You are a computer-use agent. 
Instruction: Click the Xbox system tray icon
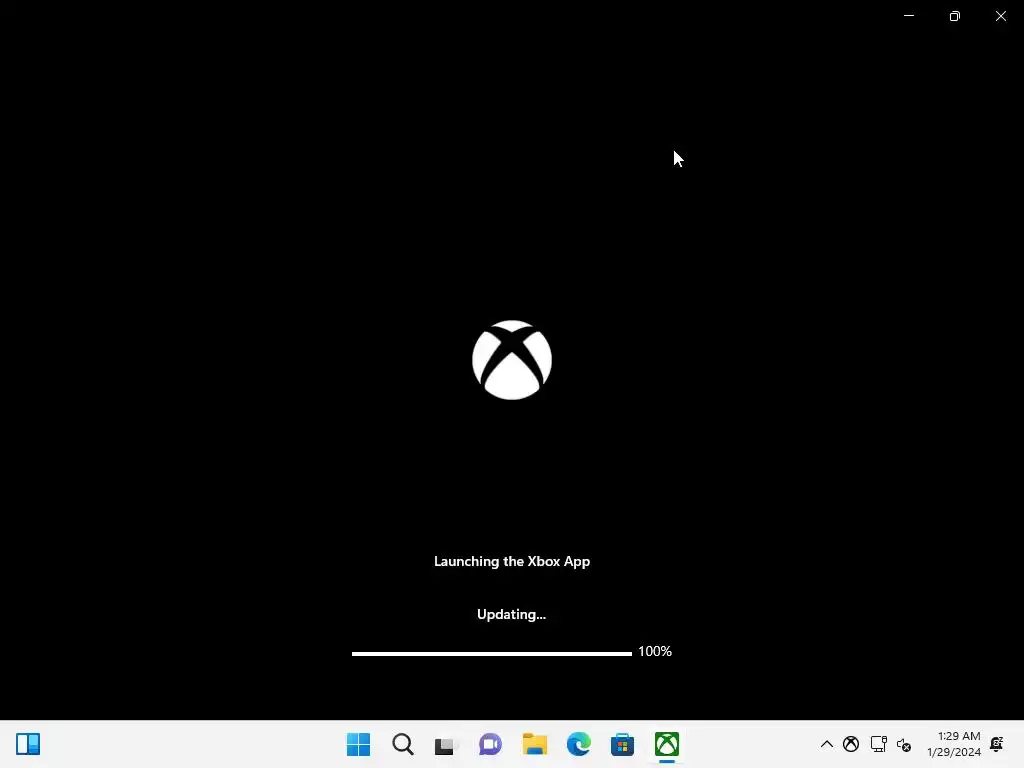(x=851, y=744)
